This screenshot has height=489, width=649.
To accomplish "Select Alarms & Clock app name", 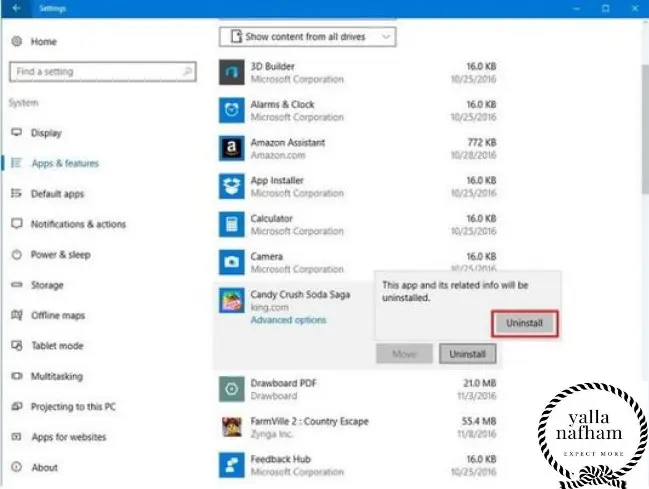I will (x=282, y=104).
